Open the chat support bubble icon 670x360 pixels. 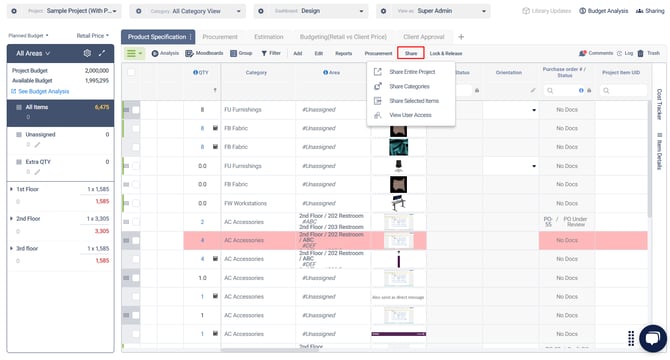point(653,338)
